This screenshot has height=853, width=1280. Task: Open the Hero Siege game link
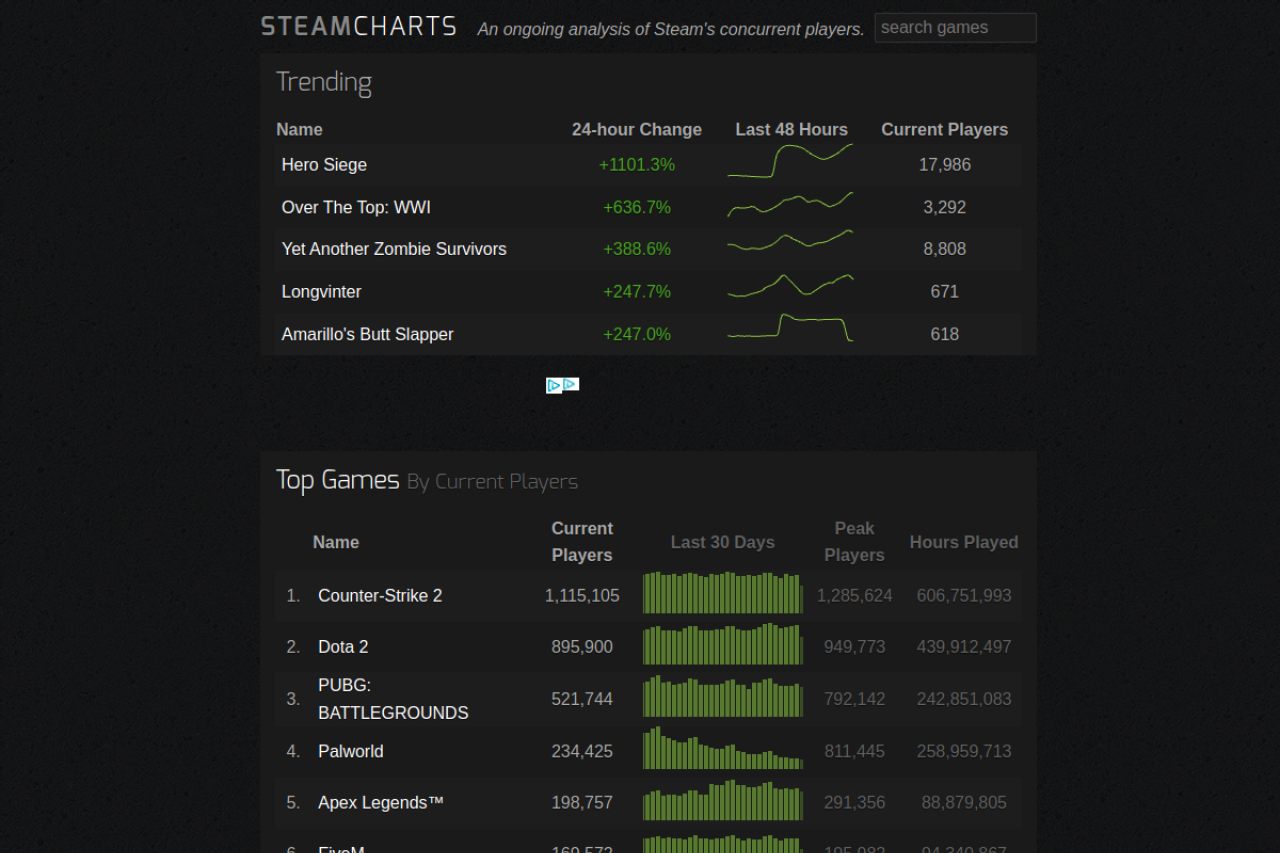pos(324,165)
